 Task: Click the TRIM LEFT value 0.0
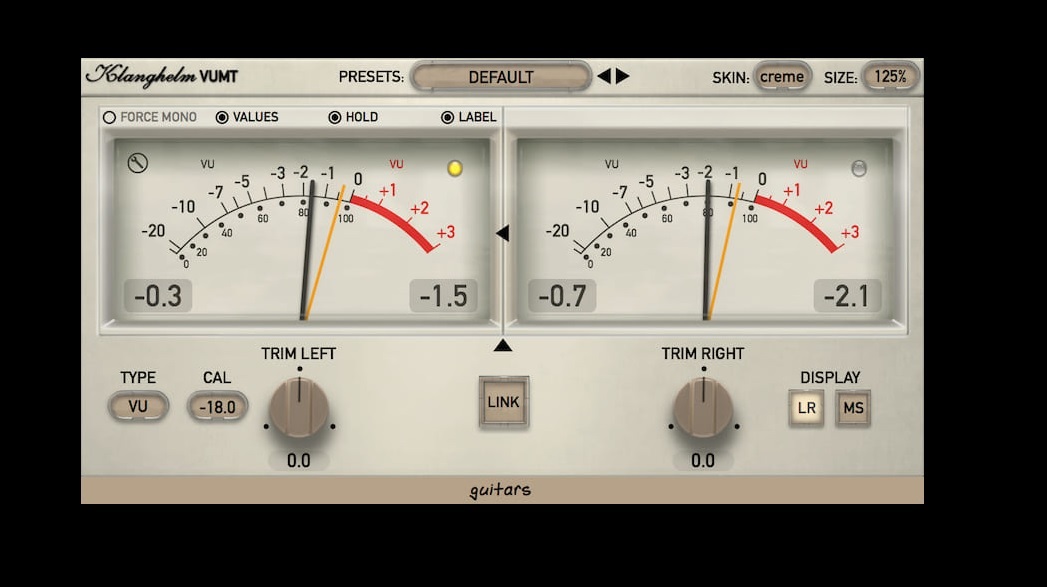[298, 460]
